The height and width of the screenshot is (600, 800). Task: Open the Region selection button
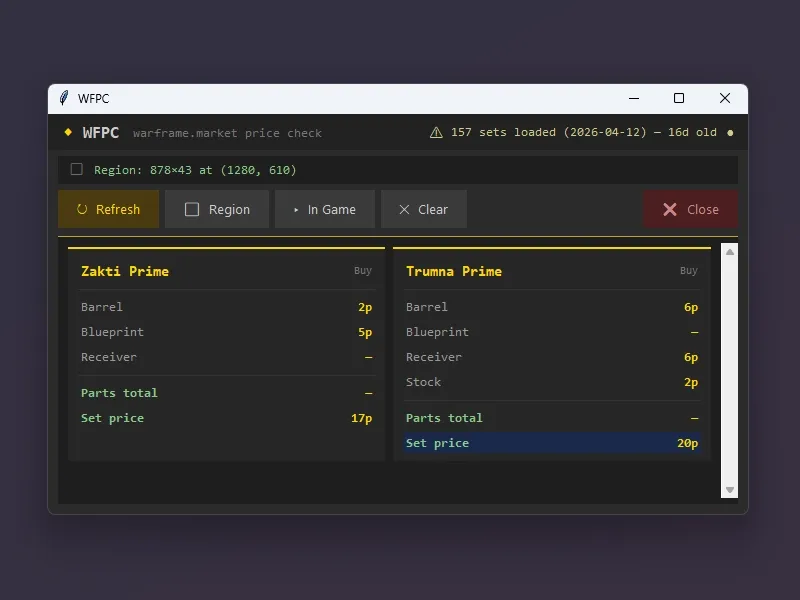pos(217,209)
